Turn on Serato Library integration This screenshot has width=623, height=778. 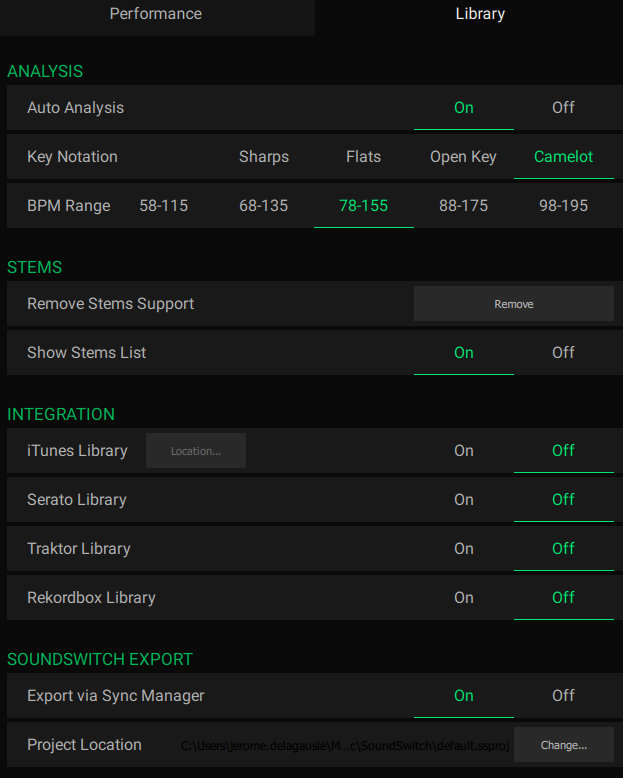[x=464, y=500]
